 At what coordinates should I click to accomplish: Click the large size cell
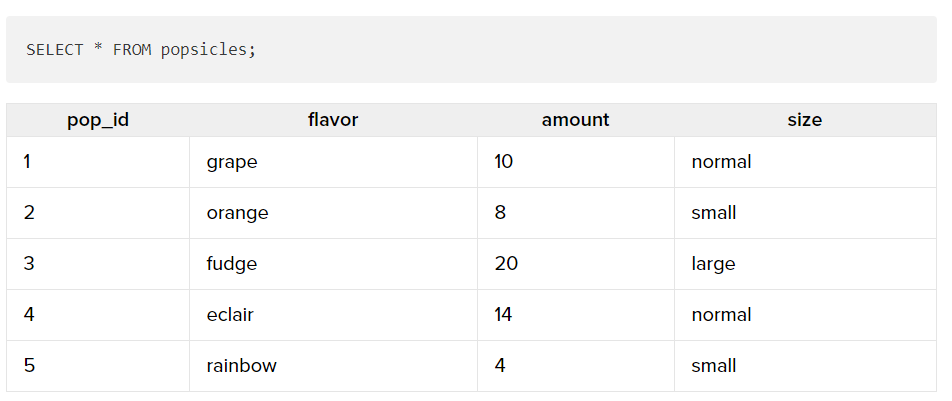tap(805, 264)
